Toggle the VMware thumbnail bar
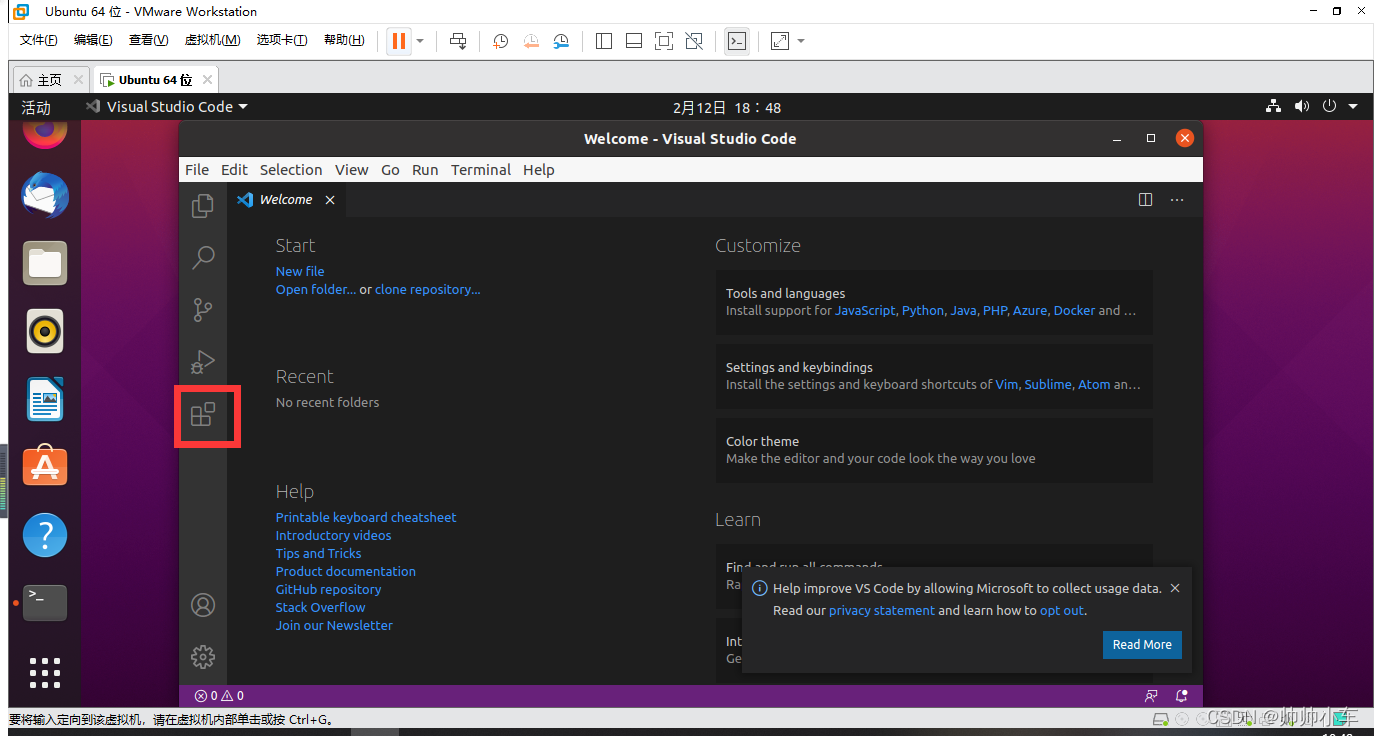 (x=633, y=41)
